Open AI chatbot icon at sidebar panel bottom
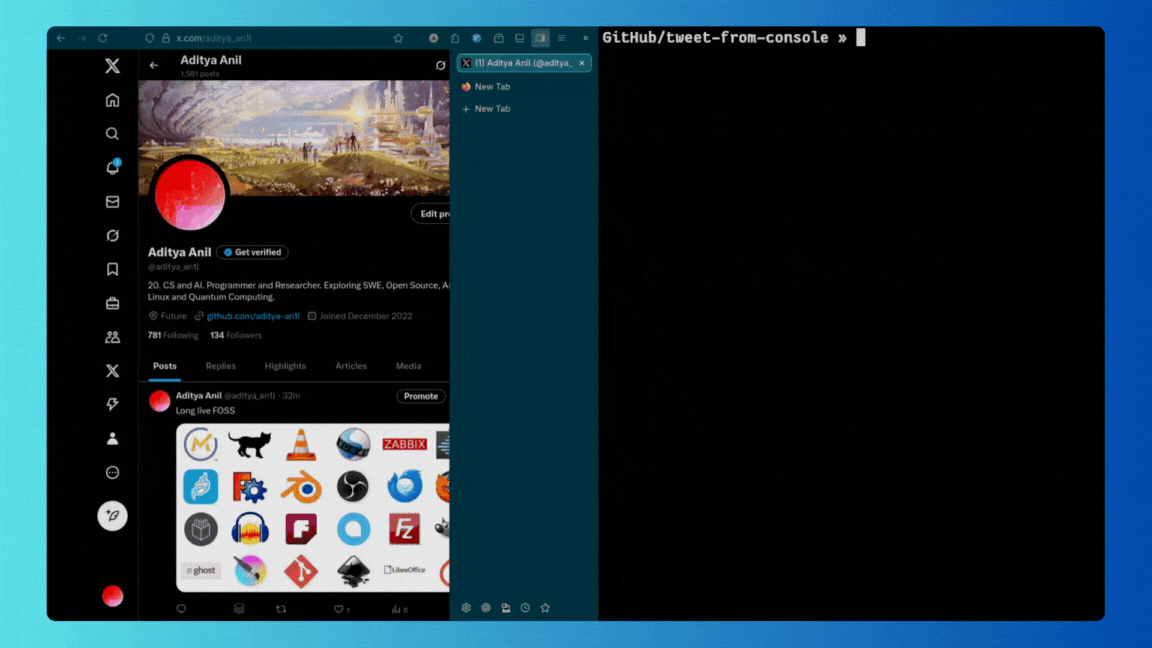Image resolution: width=1152 pixels, height=648 pixels. 486,608
